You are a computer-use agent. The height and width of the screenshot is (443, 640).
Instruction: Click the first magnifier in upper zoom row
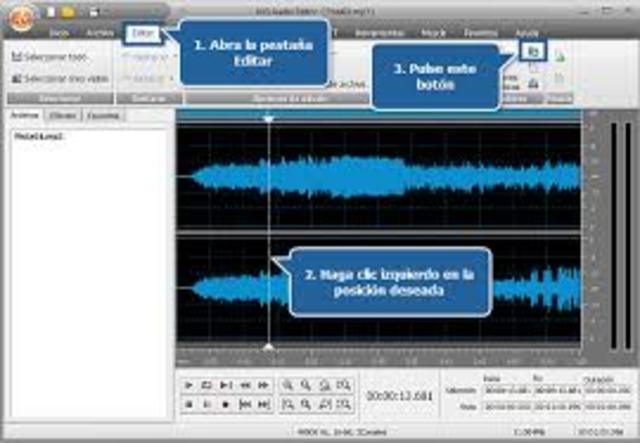[288, 385]
